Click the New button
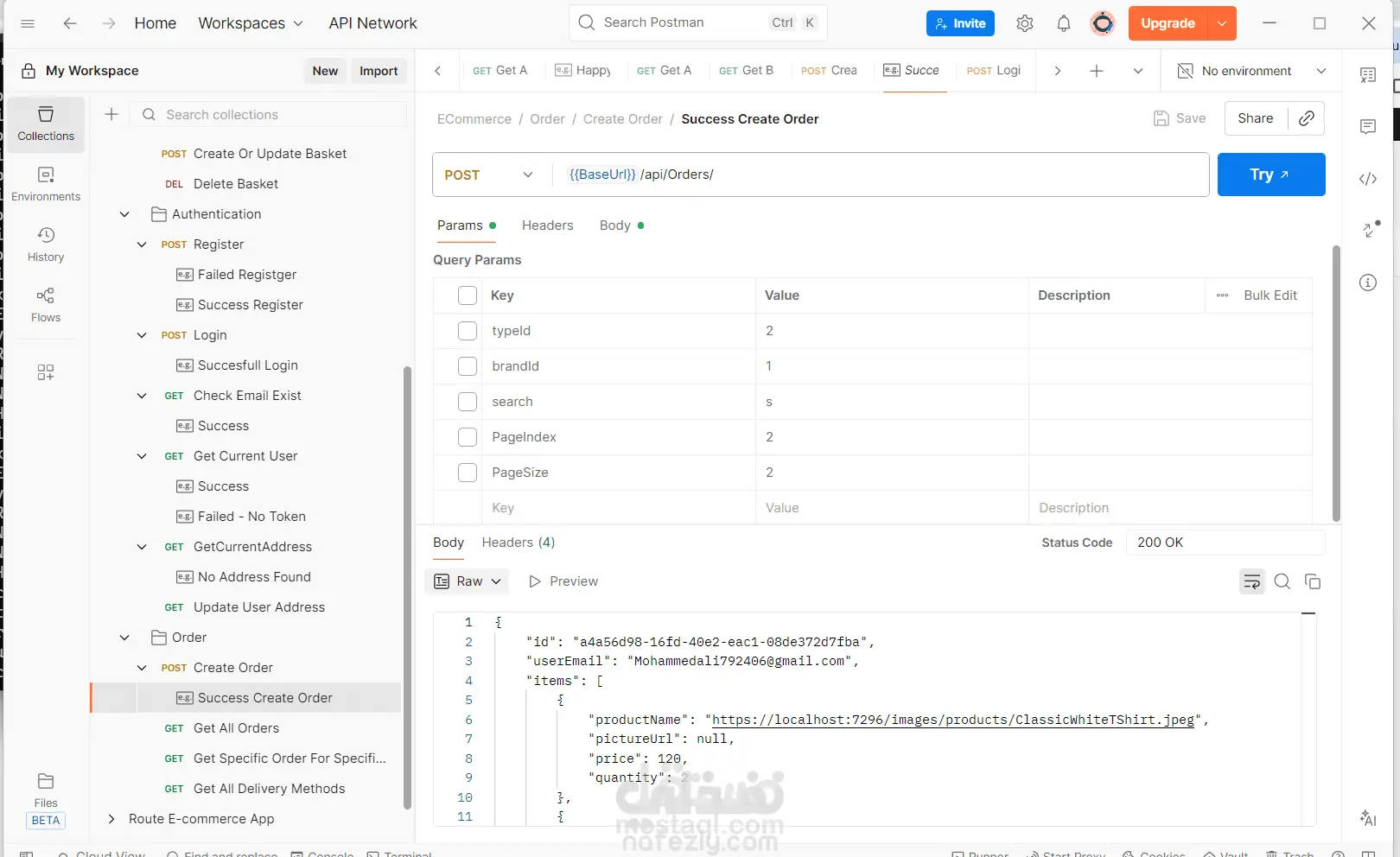 click(x=325, y=71)
